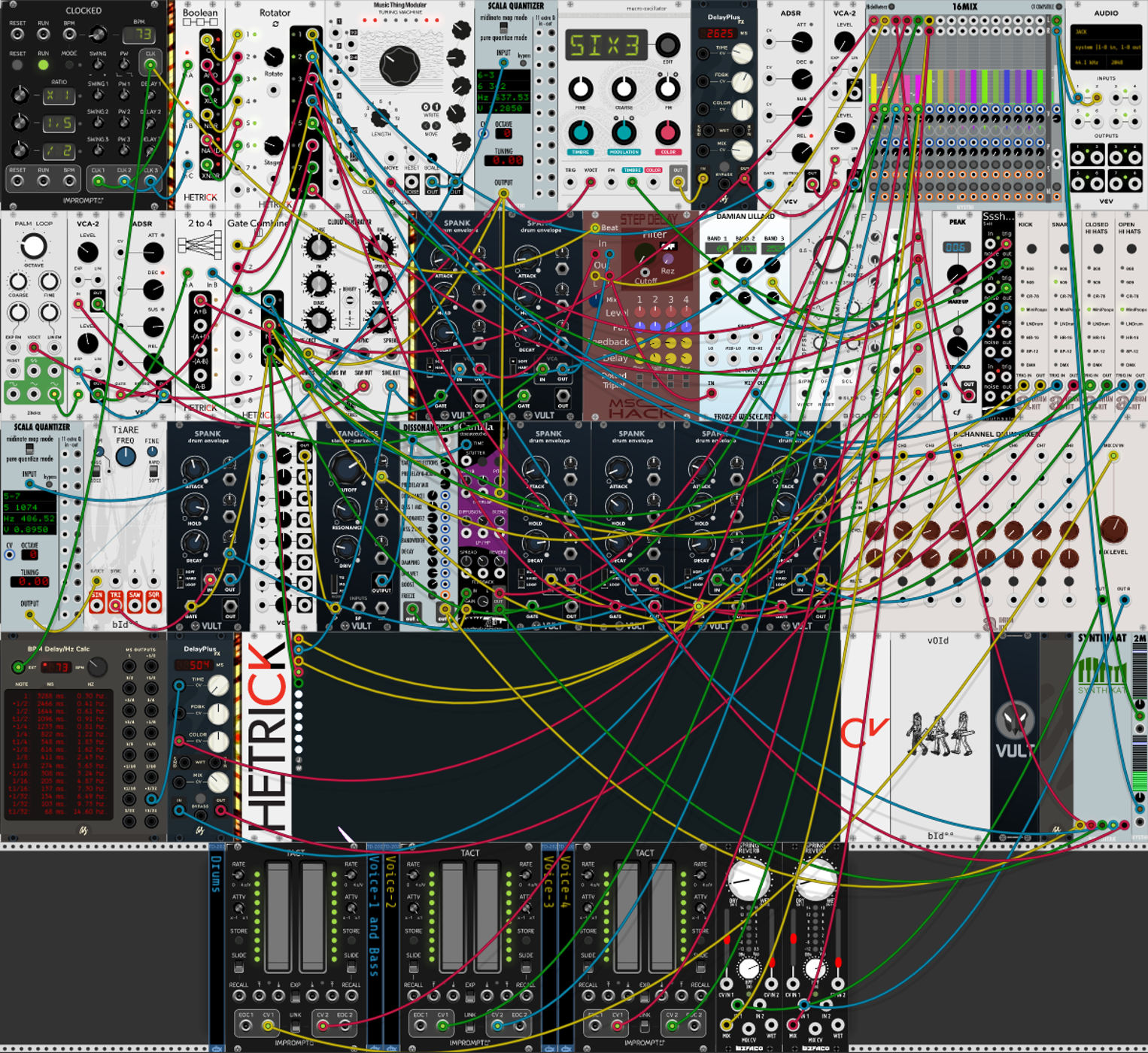This screenshot has height=1053, width=1148.
Task: Click the MIX LEVEL knob on the drum mixer
Action: click(1113, 530)
